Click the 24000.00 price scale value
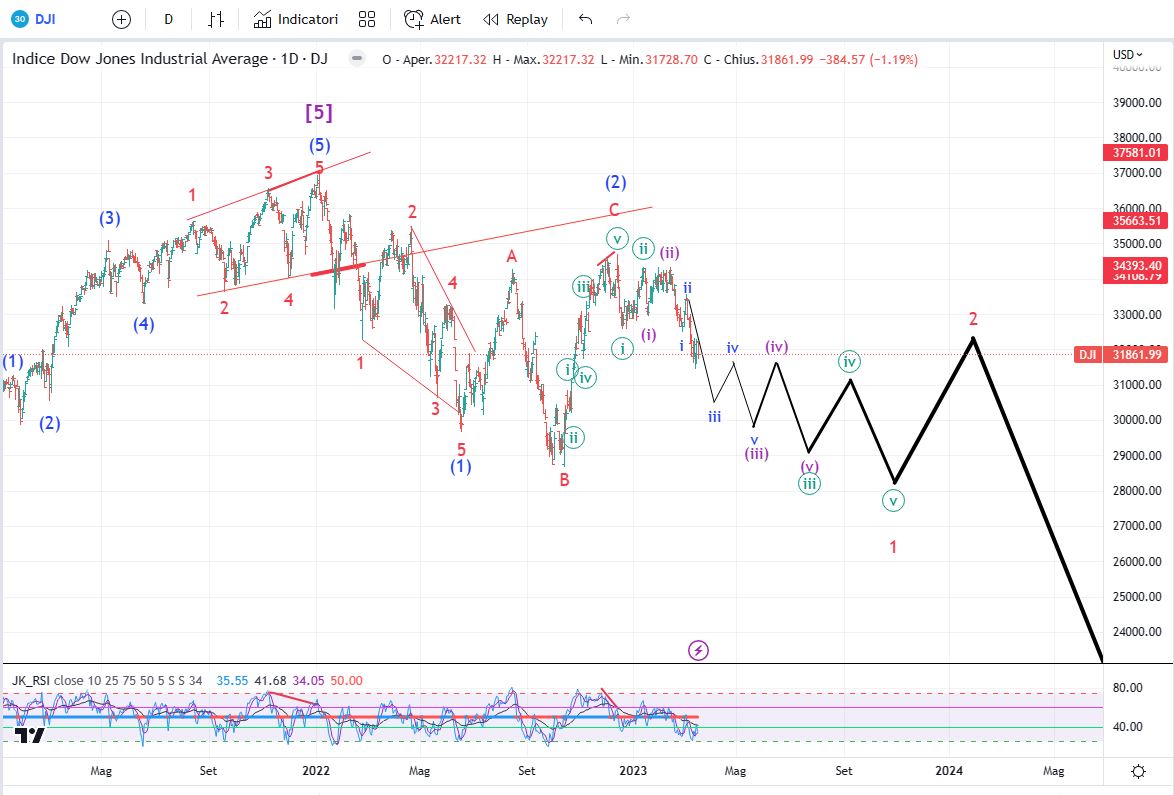The width and height of the screenshot is (1174, 795). point(1137,632)
